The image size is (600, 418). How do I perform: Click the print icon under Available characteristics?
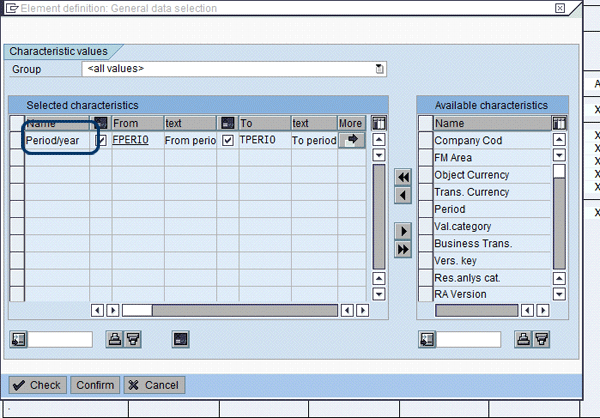(523, 340)
